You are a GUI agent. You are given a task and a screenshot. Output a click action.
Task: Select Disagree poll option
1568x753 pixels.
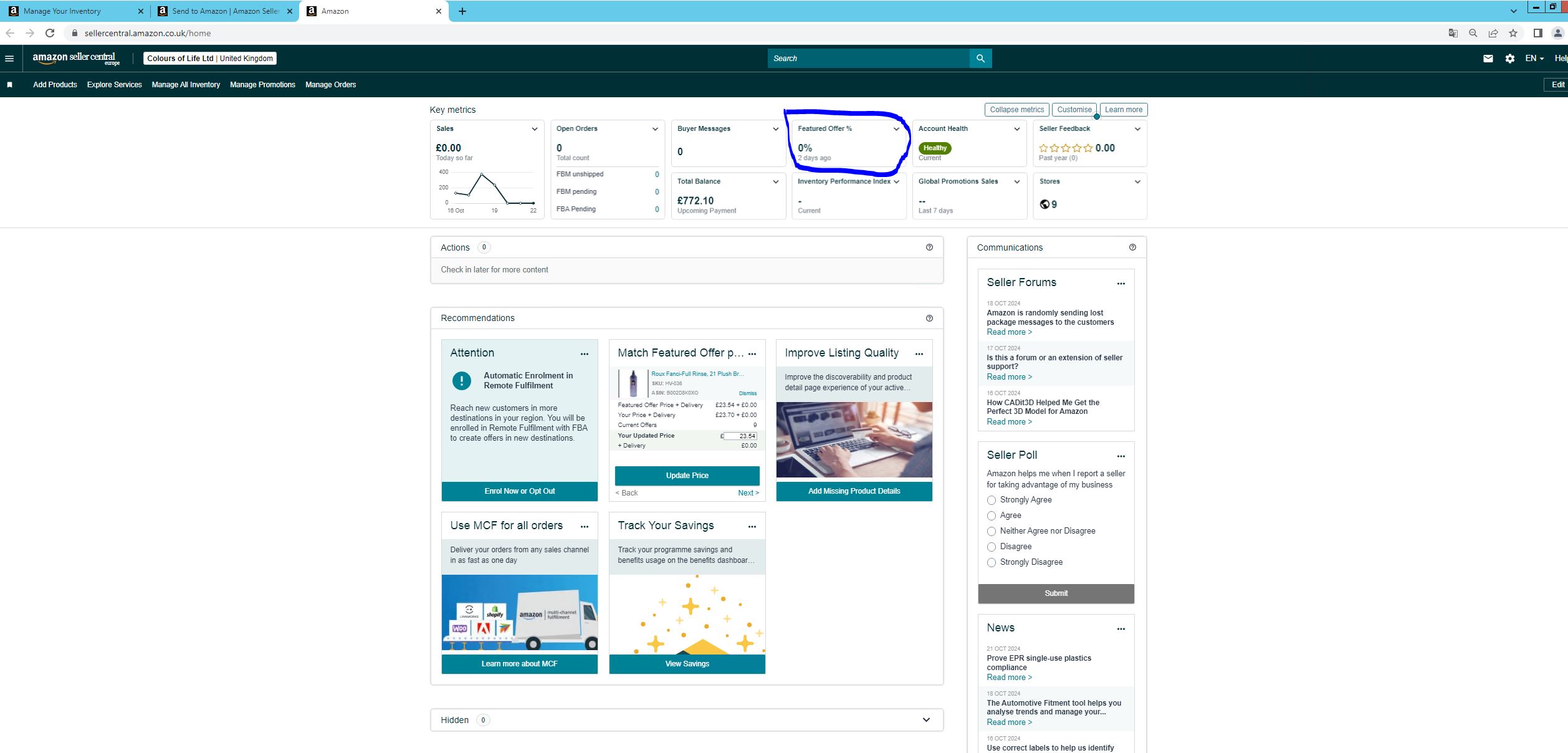click(992, 547)
